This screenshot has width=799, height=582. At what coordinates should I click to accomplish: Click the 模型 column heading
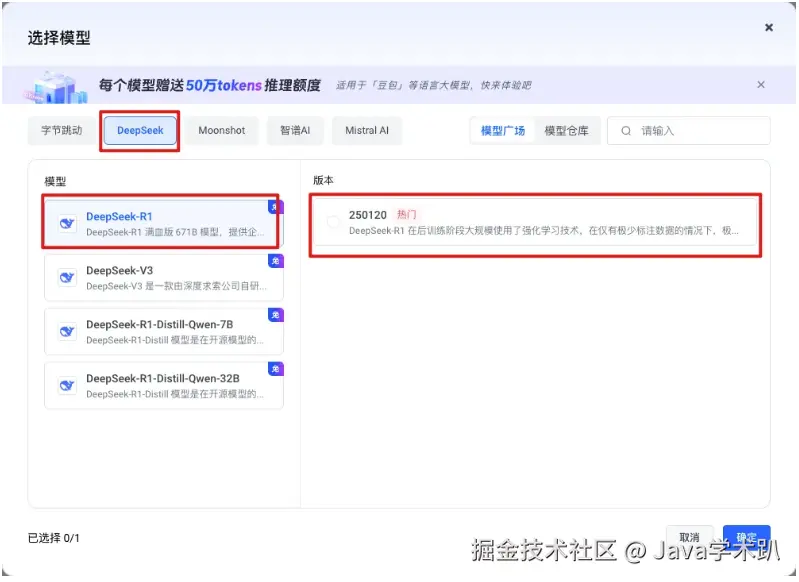(x=55, y=181)
